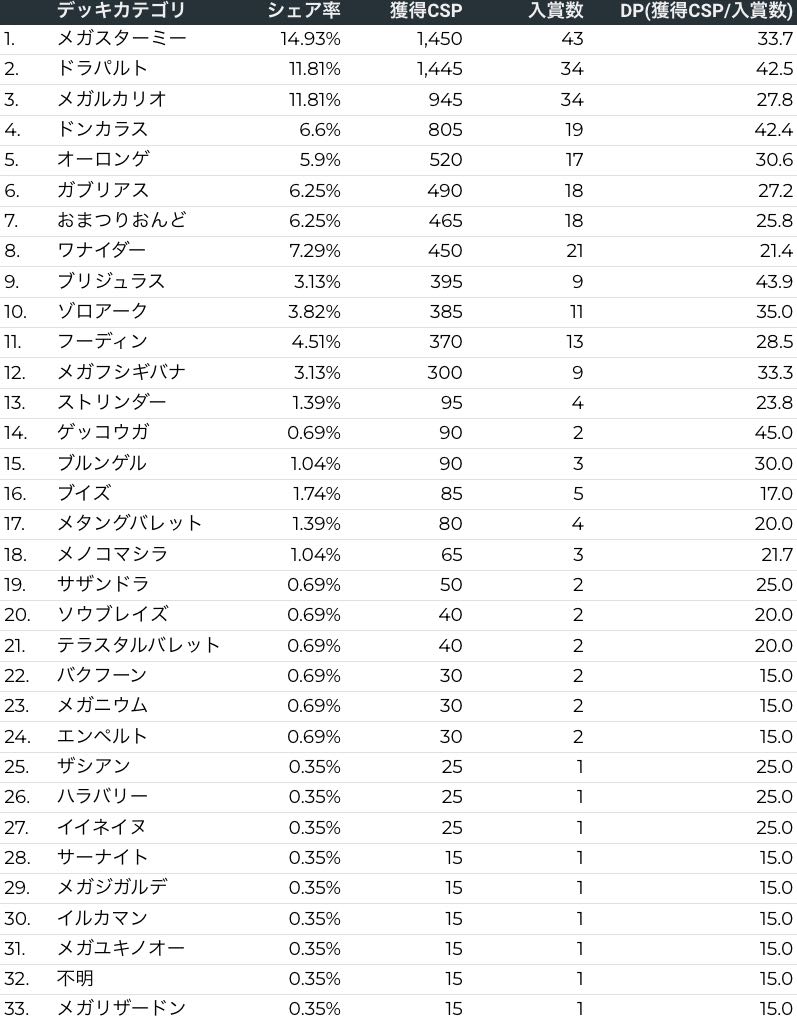Click the ブリジュラス deck name
This screenshot has height=1023, width=797.
coord(111,281)
